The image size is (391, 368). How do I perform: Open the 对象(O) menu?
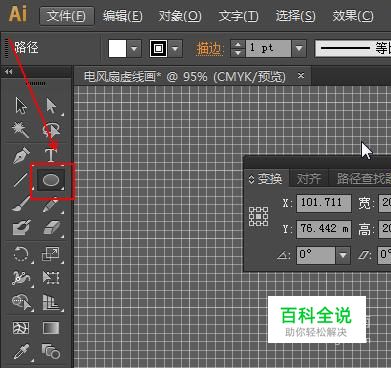click(180, 16)
